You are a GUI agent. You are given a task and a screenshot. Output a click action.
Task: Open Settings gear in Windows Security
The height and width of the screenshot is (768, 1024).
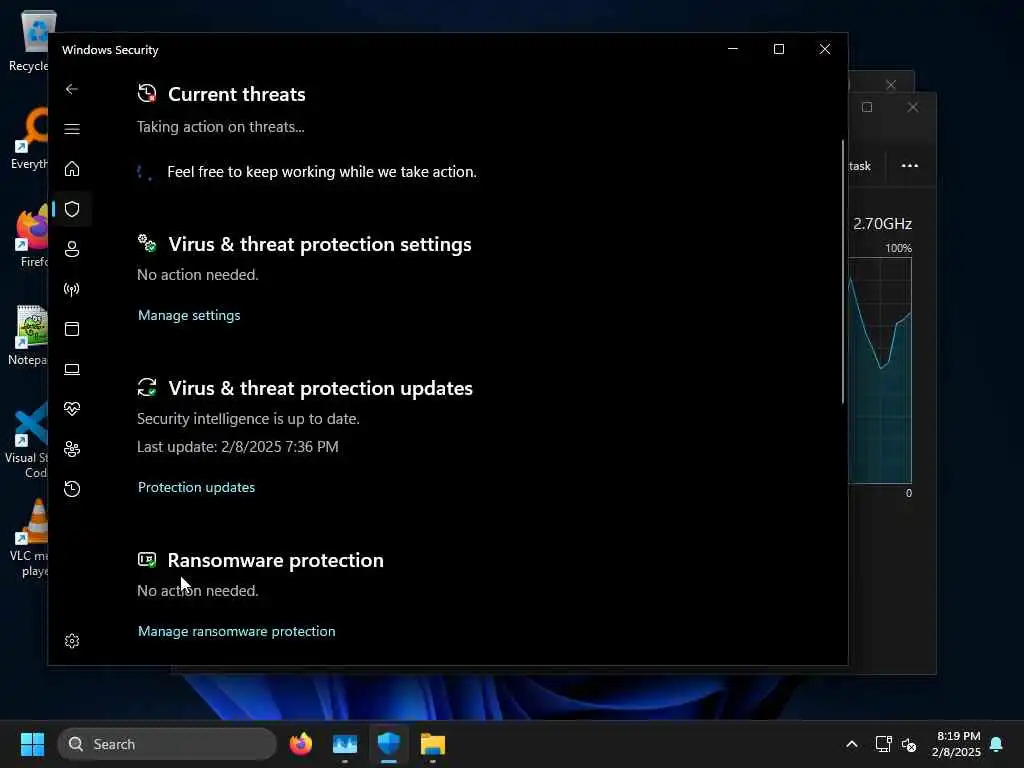[x=72, y=641]
